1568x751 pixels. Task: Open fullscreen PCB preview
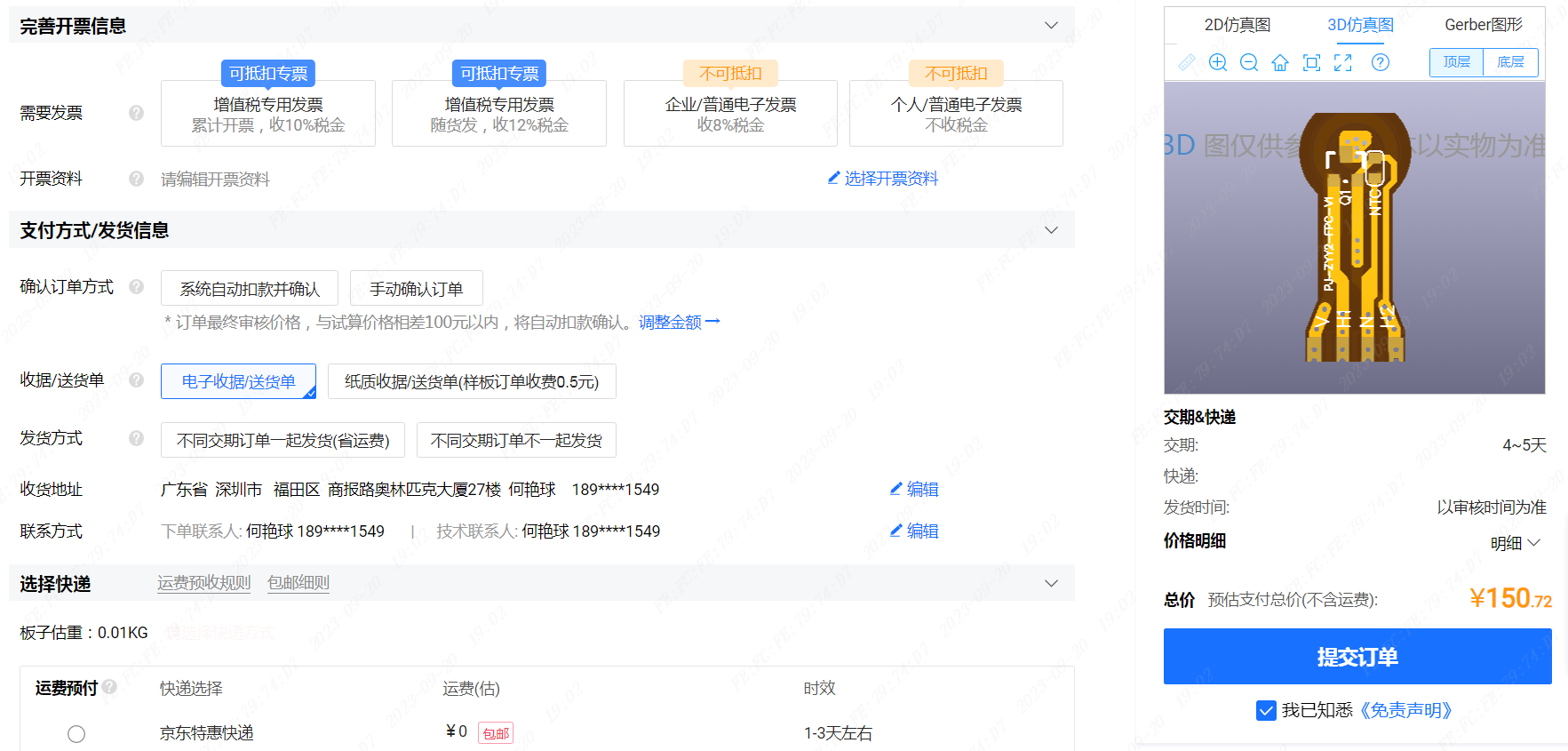click(1343, 62)
